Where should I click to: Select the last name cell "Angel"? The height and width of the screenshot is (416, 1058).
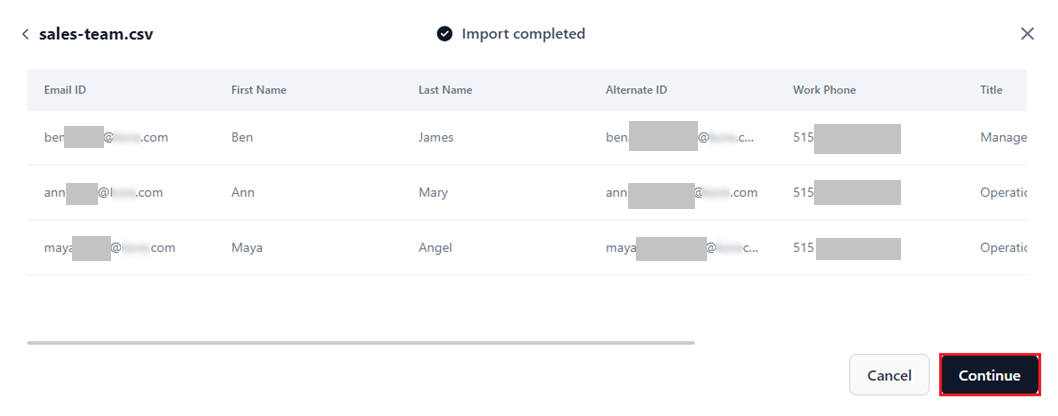436,248
